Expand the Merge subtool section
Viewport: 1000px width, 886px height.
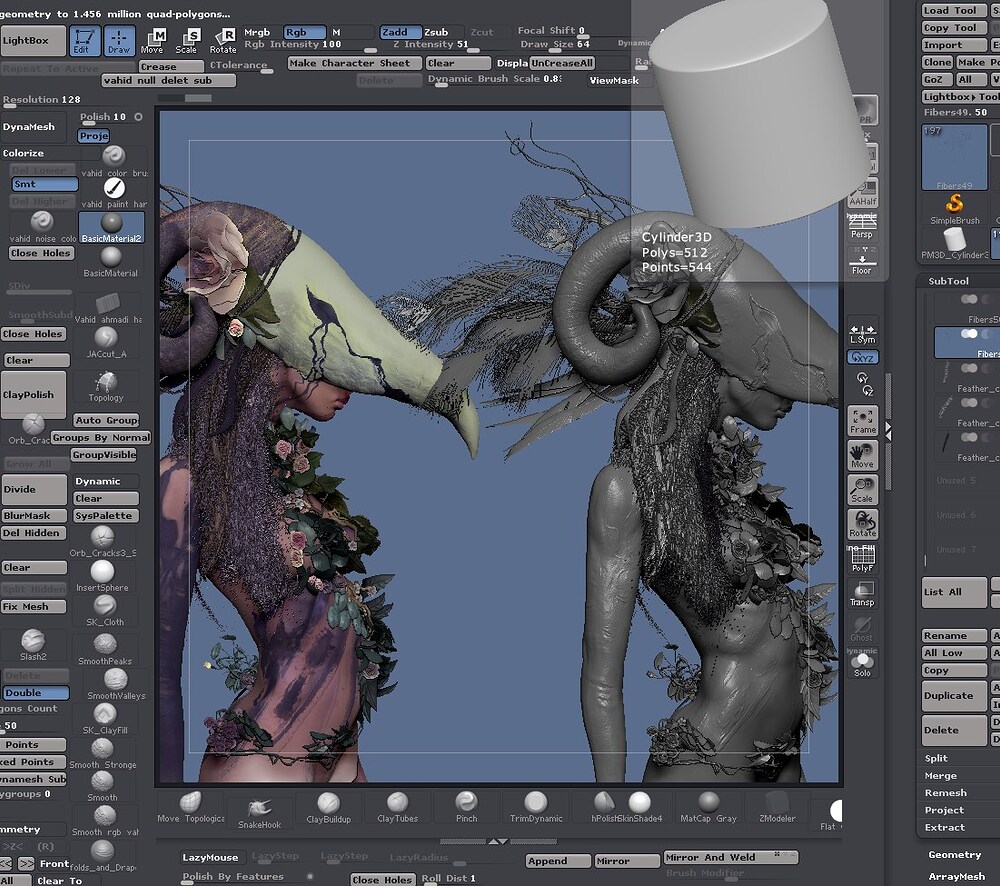click(941, 776)
